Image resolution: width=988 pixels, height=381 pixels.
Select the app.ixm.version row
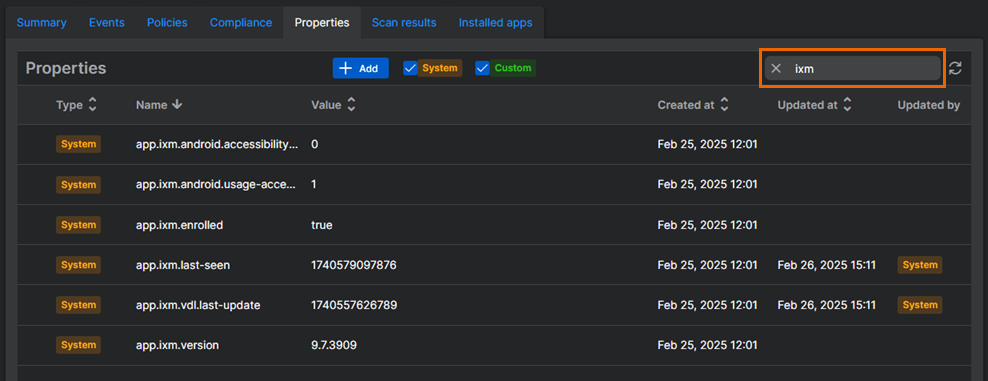point(494,345)
